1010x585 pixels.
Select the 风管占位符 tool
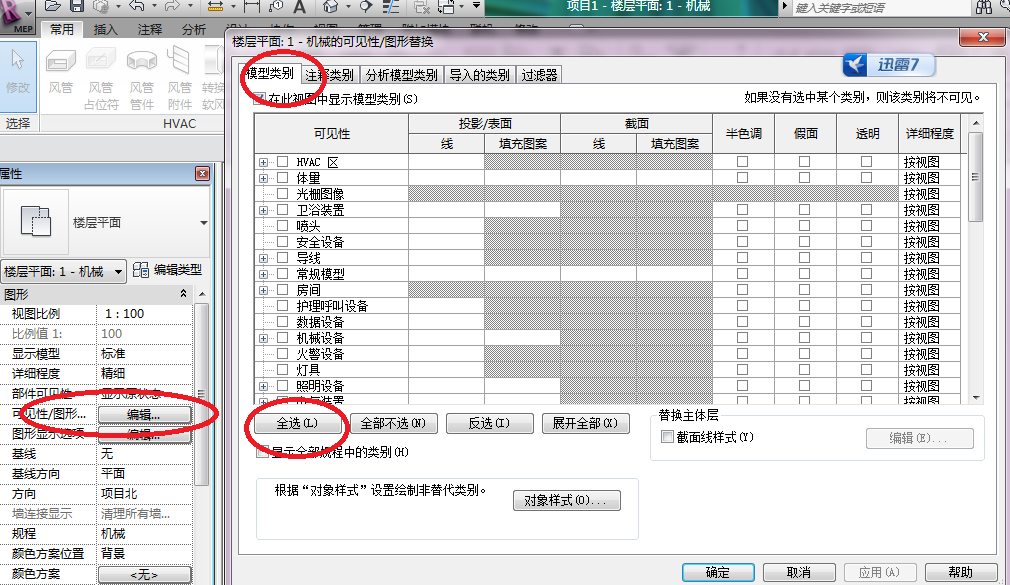click(101, 77)
